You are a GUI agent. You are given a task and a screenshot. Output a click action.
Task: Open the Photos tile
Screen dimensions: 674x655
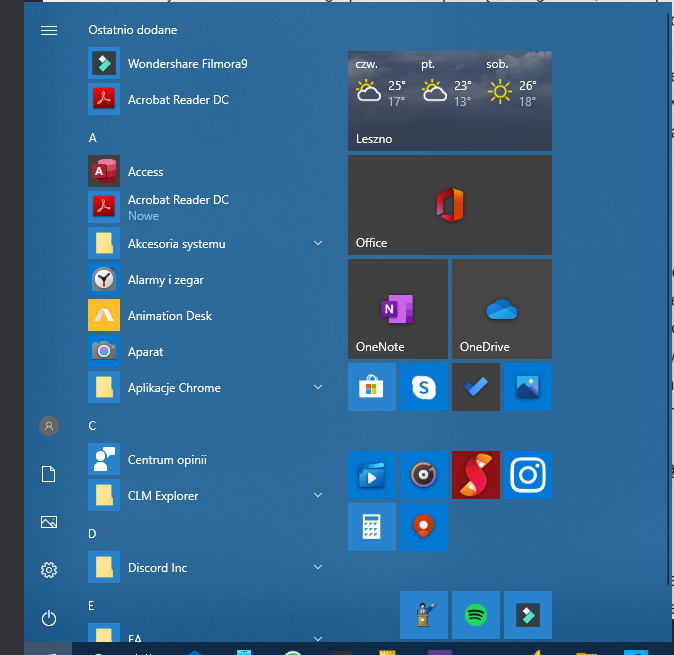(528, 387)
